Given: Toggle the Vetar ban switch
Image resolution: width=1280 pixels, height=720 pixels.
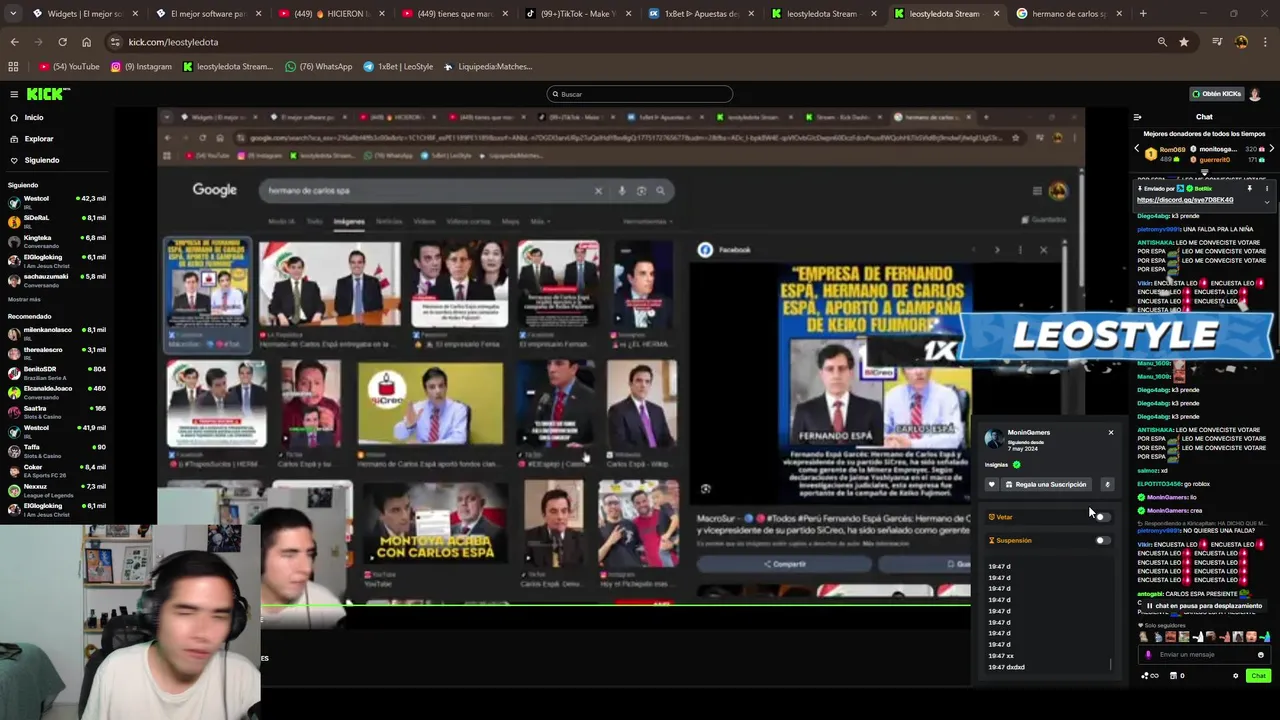Looking at the screenshot, I should [1101, 517].
